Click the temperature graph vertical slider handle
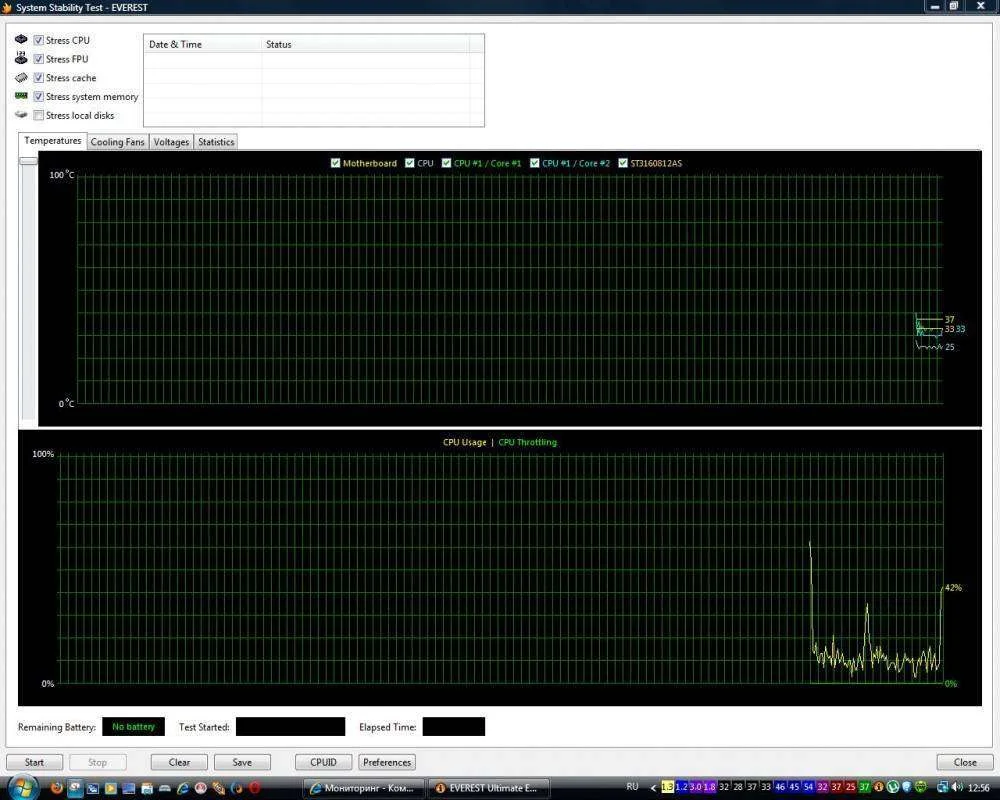Image resolution: width=1000 pixels, height=800 pixels. [28, 161]
